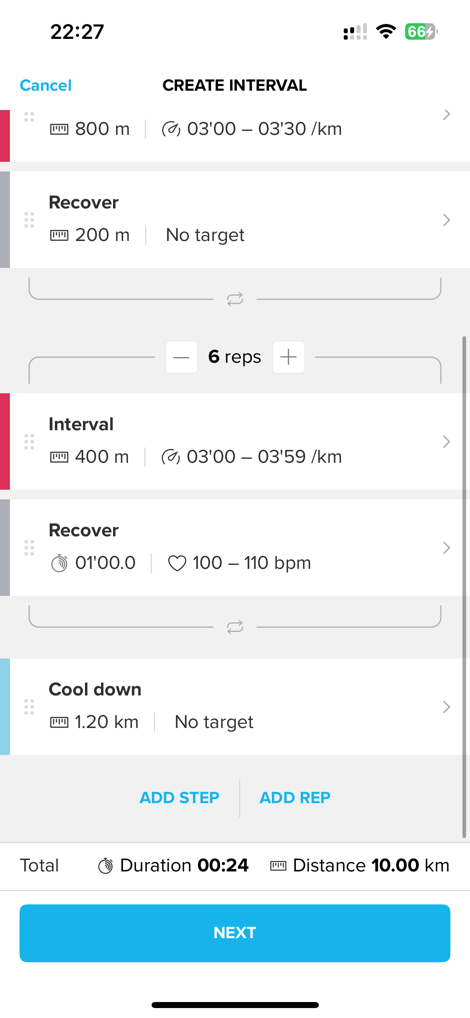Image resolution: width=470 pixels, height=1018 pixels.
Task: Tap drag handle on 01'00.0 Recover step
Action: (29, 548)
